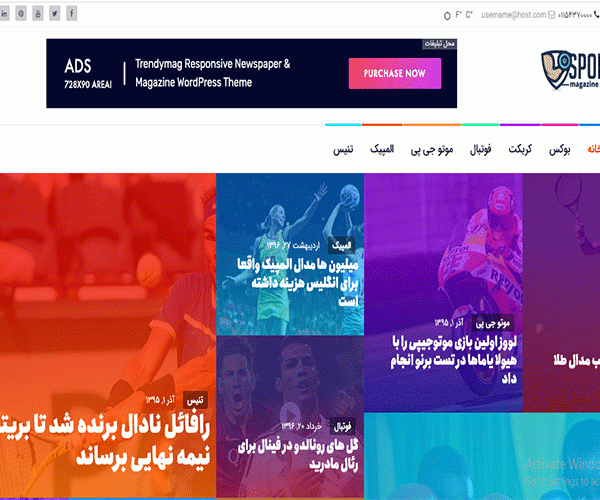Open the فوتبال menu item
Viewport: 600px width, 500px height.
pos(481,149)
